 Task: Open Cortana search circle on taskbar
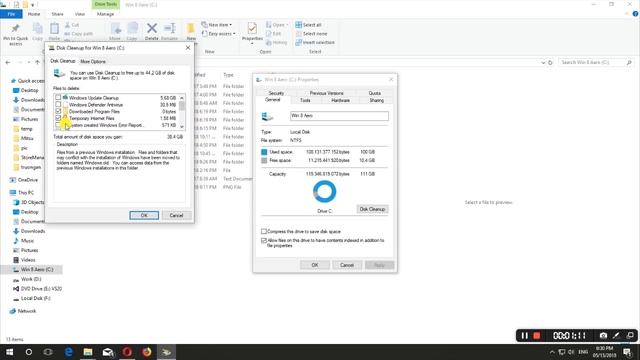point(29,352)
